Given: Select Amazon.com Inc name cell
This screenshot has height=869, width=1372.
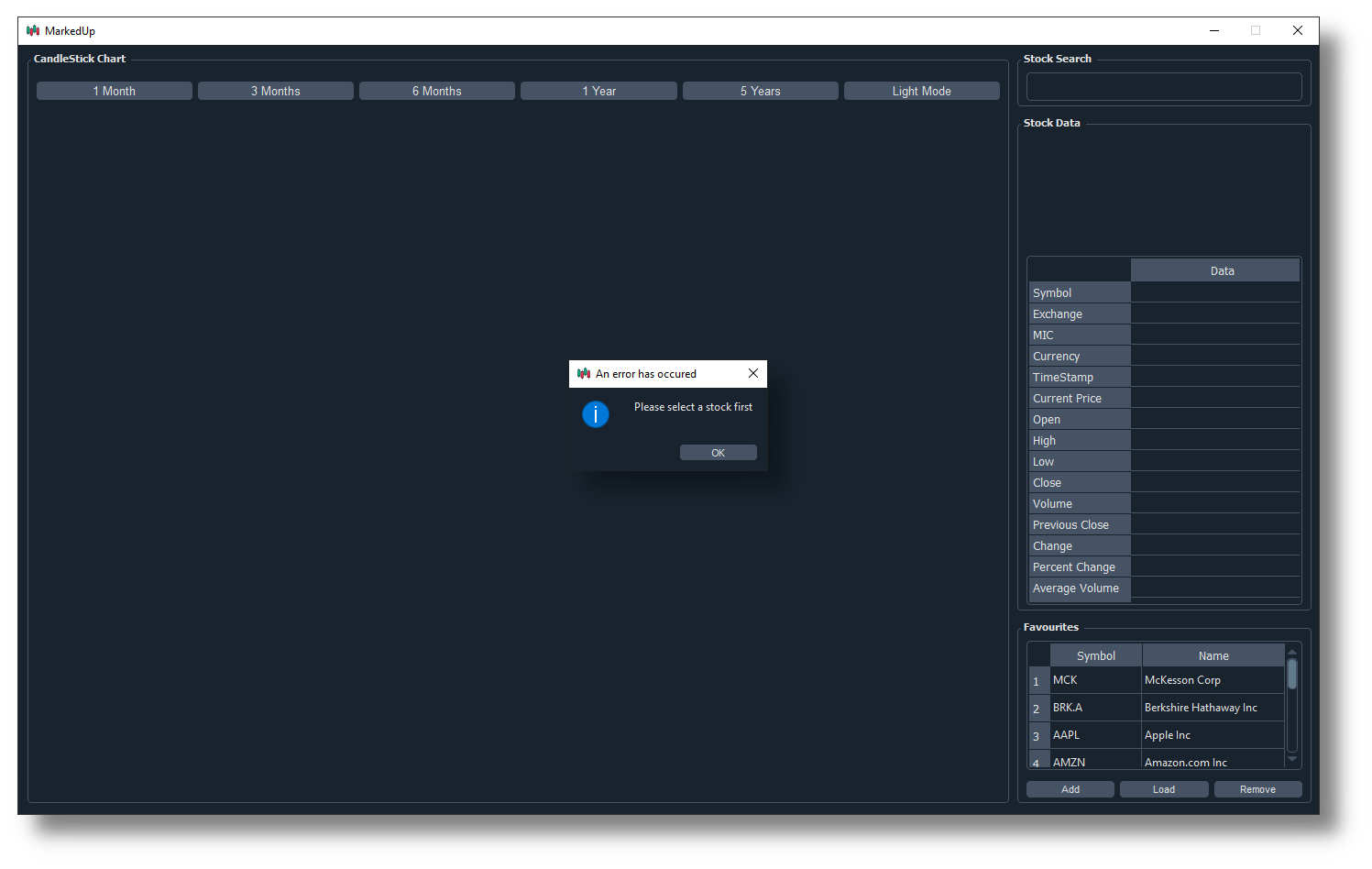Looking at the screenshot, I should [1213, 761].
